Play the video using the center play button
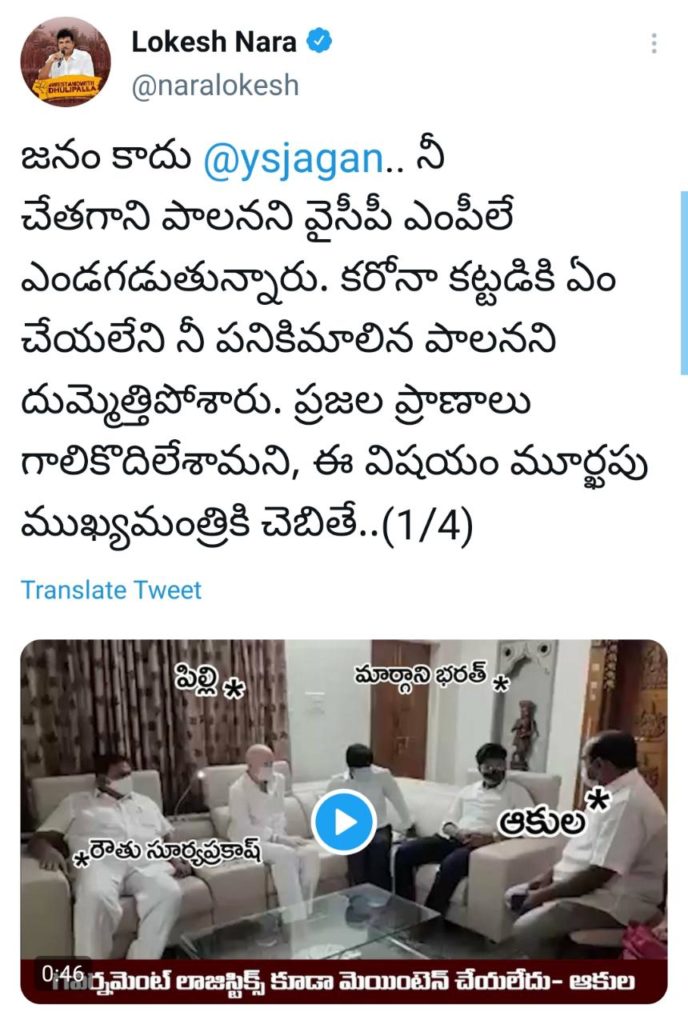The height and width of the screenshot is (1024, 688). [x=344, y=822]
